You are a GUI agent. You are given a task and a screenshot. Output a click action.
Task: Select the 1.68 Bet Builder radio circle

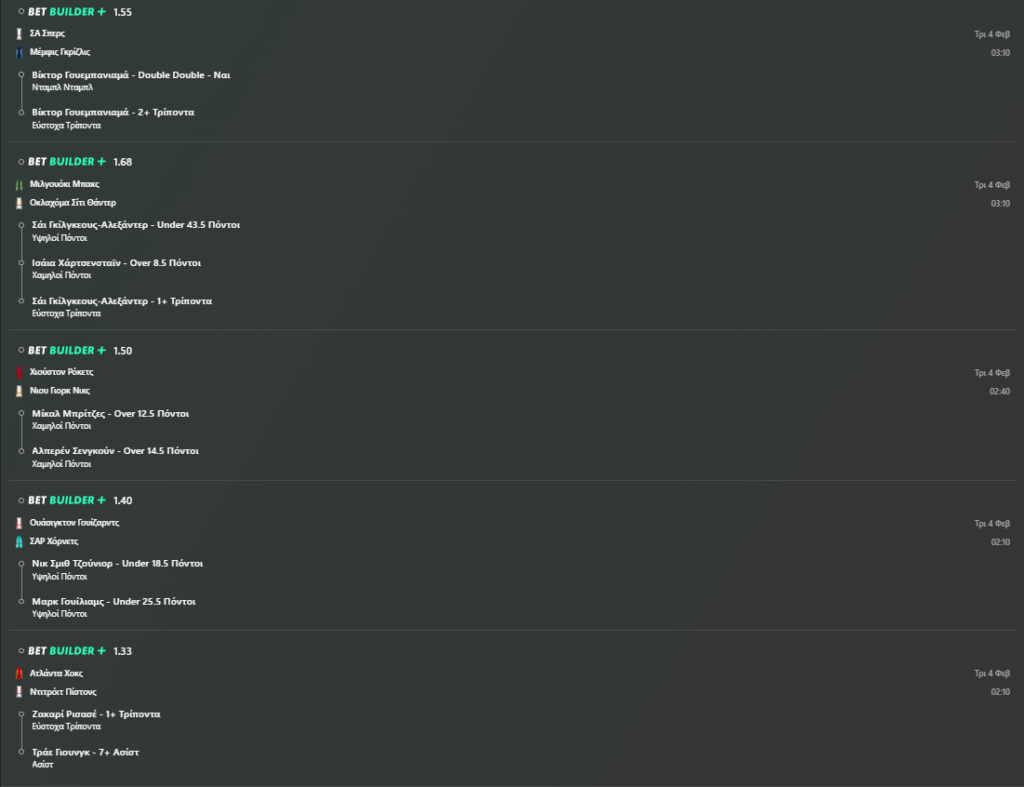(x=21, y=161)
